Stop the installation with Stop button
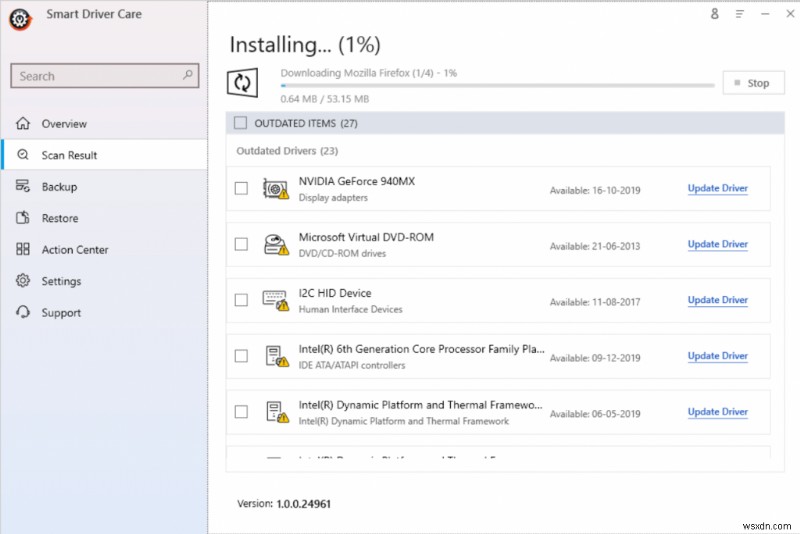The height and width of the screenshot is (534, 800). pyautogui.click(x=753, y=83)
